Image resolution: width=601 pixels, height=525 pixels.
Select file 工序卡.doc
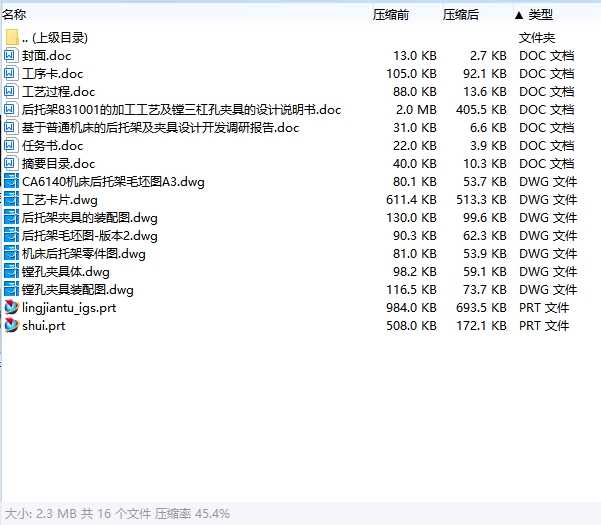[53, 74]
